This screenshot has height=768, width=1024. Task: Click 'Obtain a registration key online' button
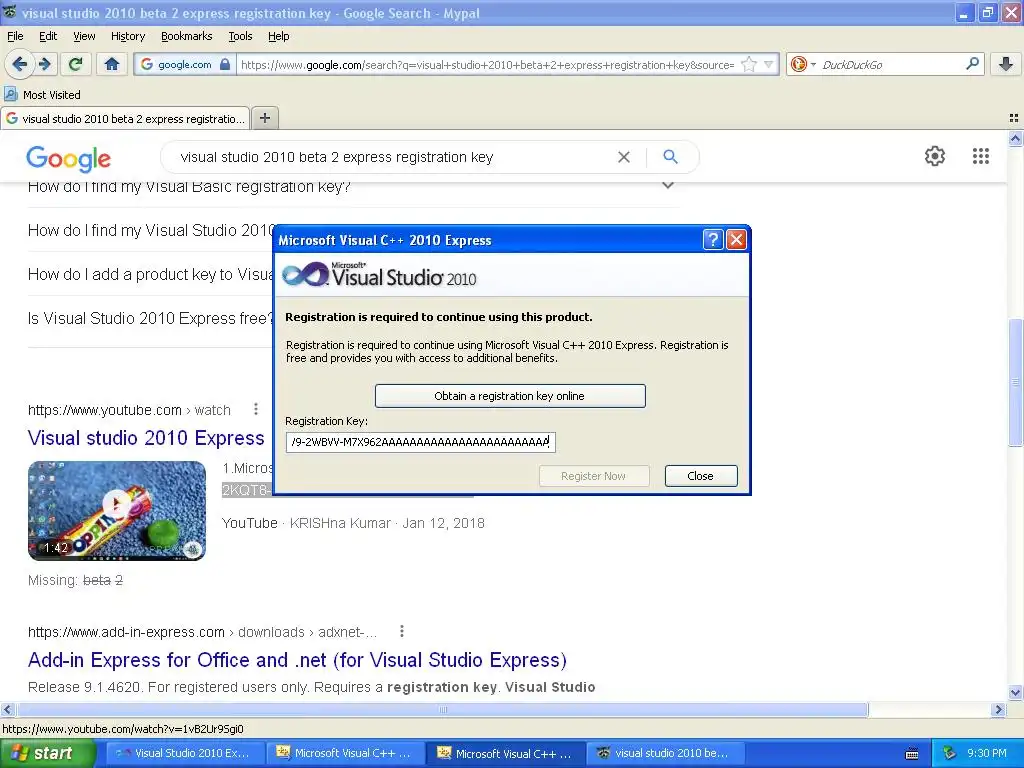tap(510, 396)
